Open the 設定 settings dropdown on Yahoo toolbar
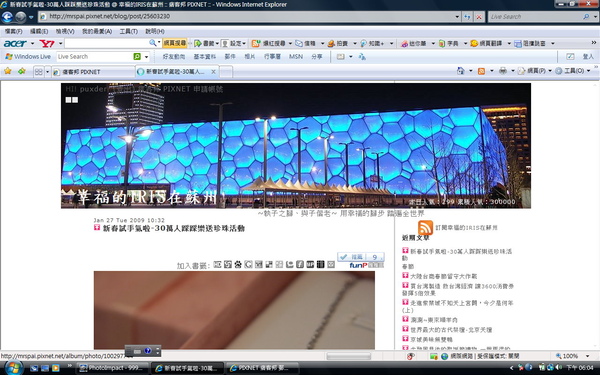This screenshot has height=375, width=600. (244, 44)
